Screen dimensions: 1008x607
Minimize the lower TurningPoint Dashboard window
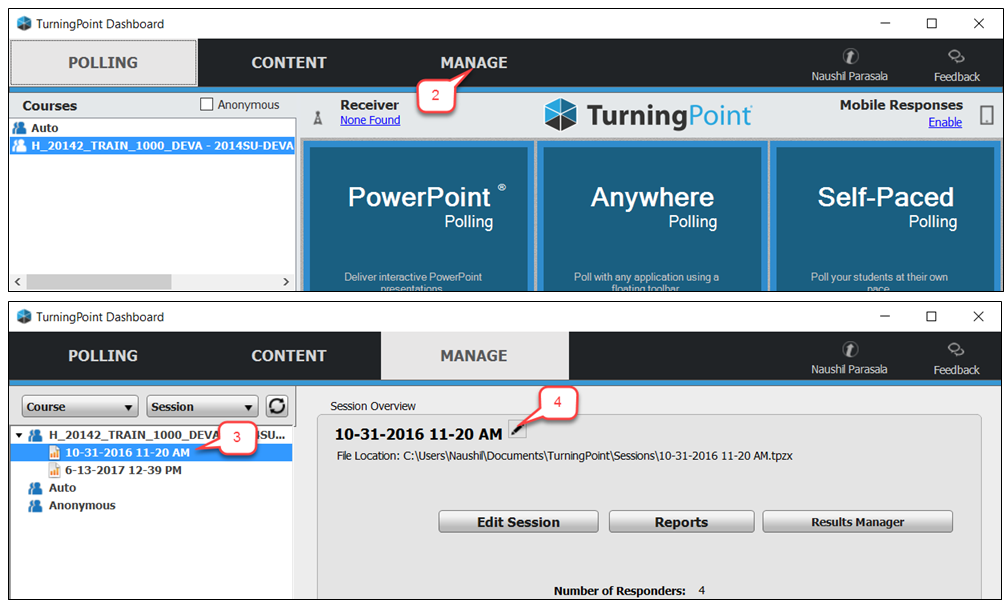click(x=885, y=316)
